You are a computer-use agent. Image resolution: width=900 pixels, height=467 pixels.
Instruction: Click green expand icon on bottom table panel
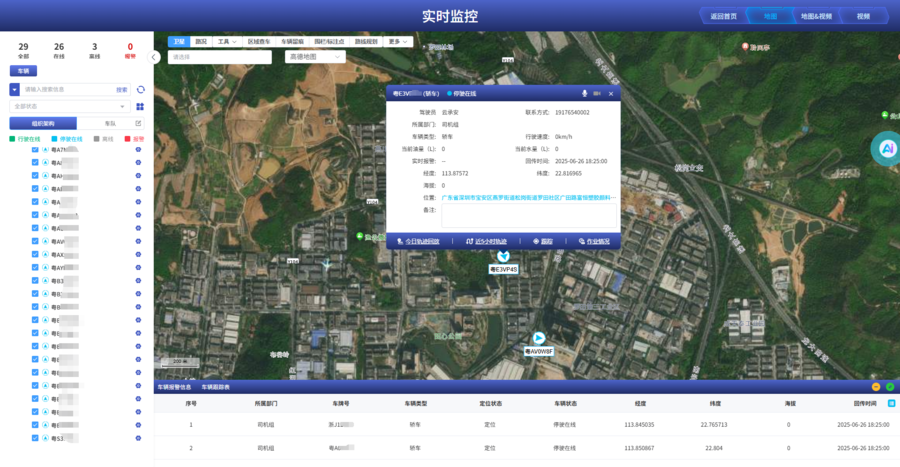(890, 387)
